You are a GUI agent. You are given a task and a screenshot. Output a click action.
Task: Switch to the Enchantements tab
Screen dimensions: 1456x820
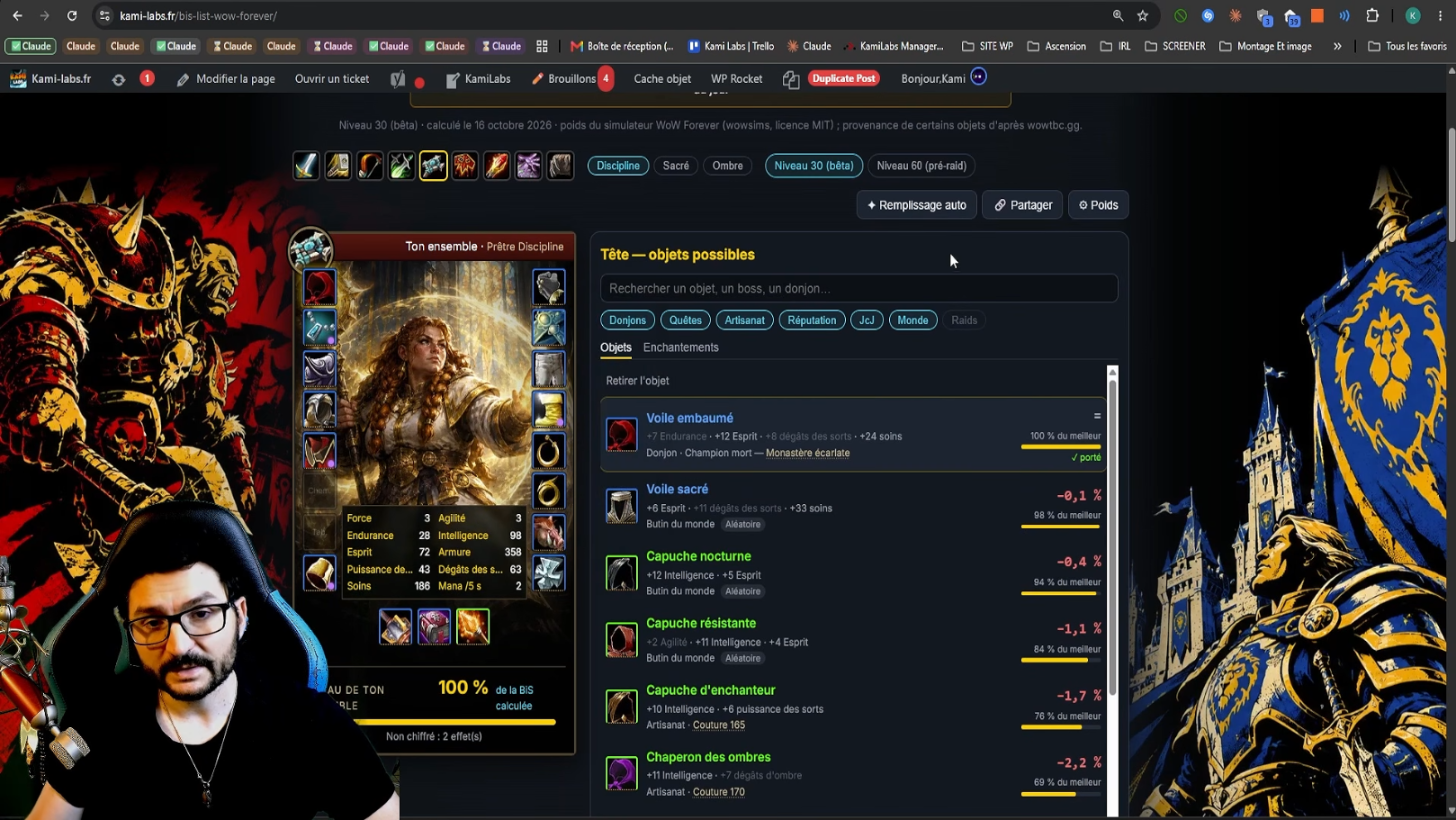[681, 347]
